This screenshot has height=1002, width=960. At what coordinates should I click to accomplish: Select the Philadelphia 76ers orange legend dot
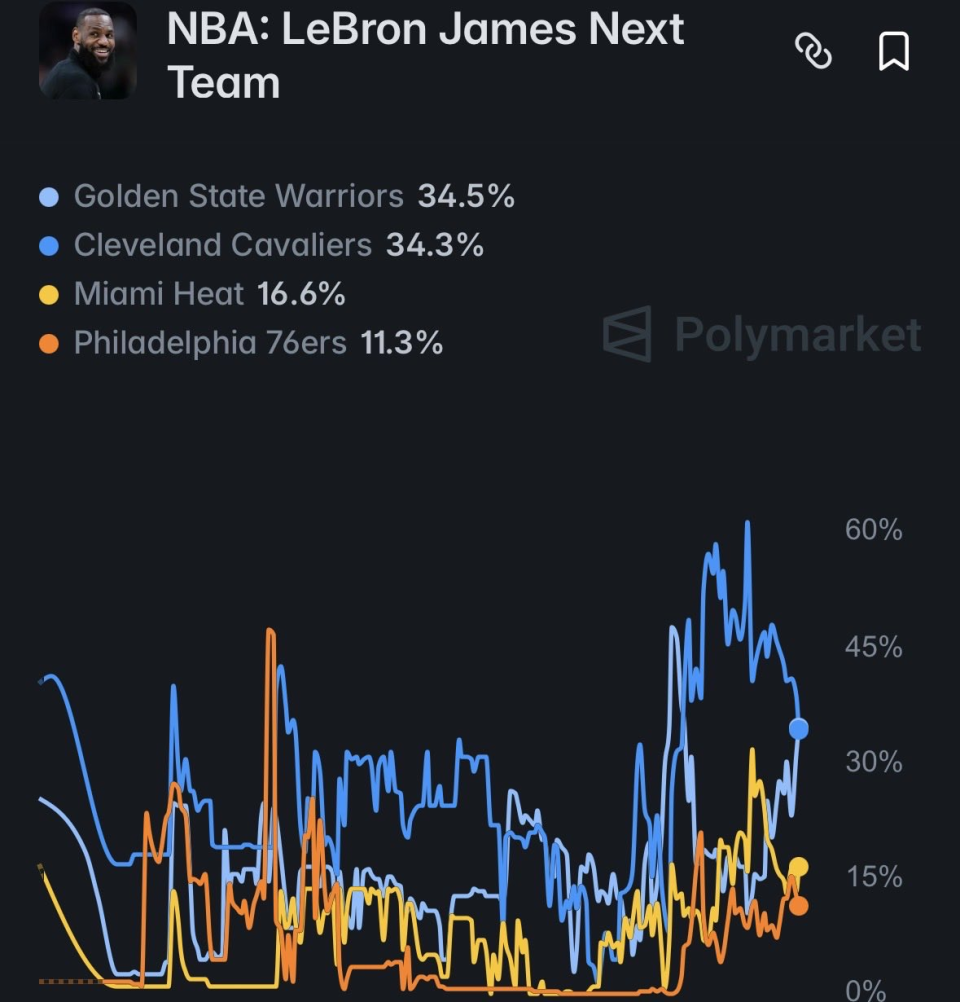click(x=49, y=344)
